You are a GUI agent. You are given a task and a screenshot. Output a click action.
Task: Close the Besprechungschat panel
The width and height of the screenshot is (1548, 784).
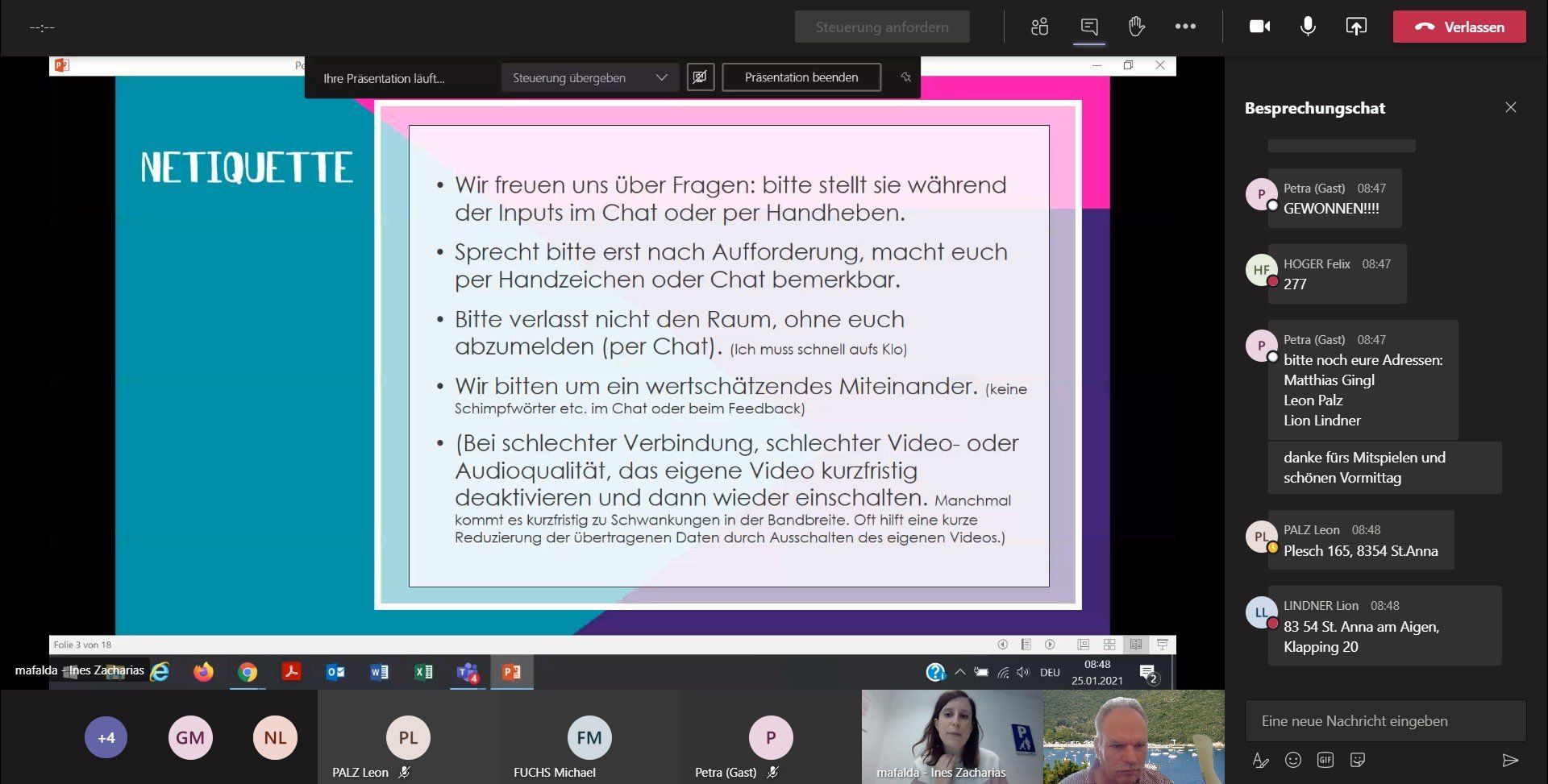pos(1511,107)
